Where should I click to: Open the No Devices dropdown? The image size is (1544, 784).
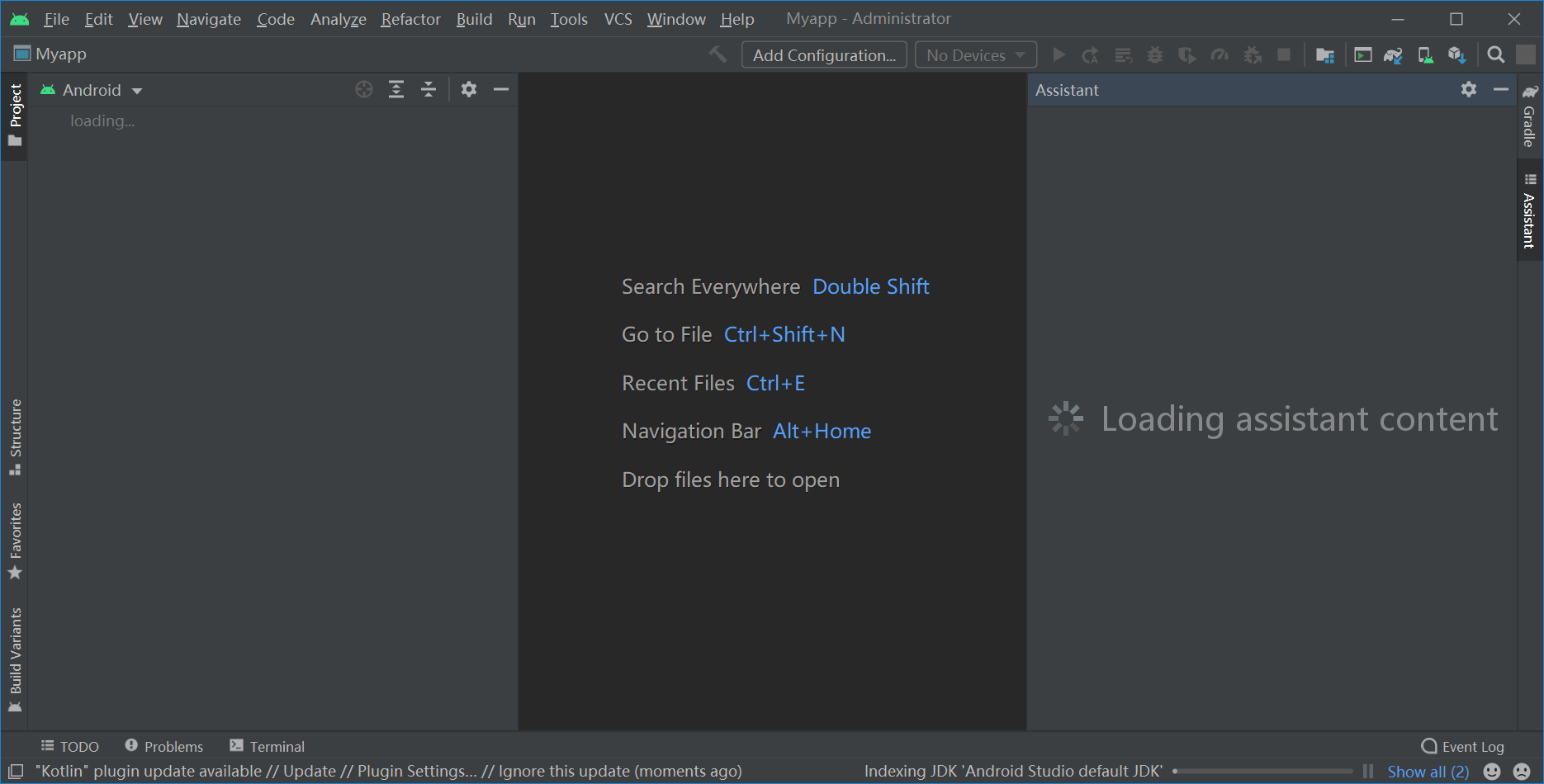[975, 55]
